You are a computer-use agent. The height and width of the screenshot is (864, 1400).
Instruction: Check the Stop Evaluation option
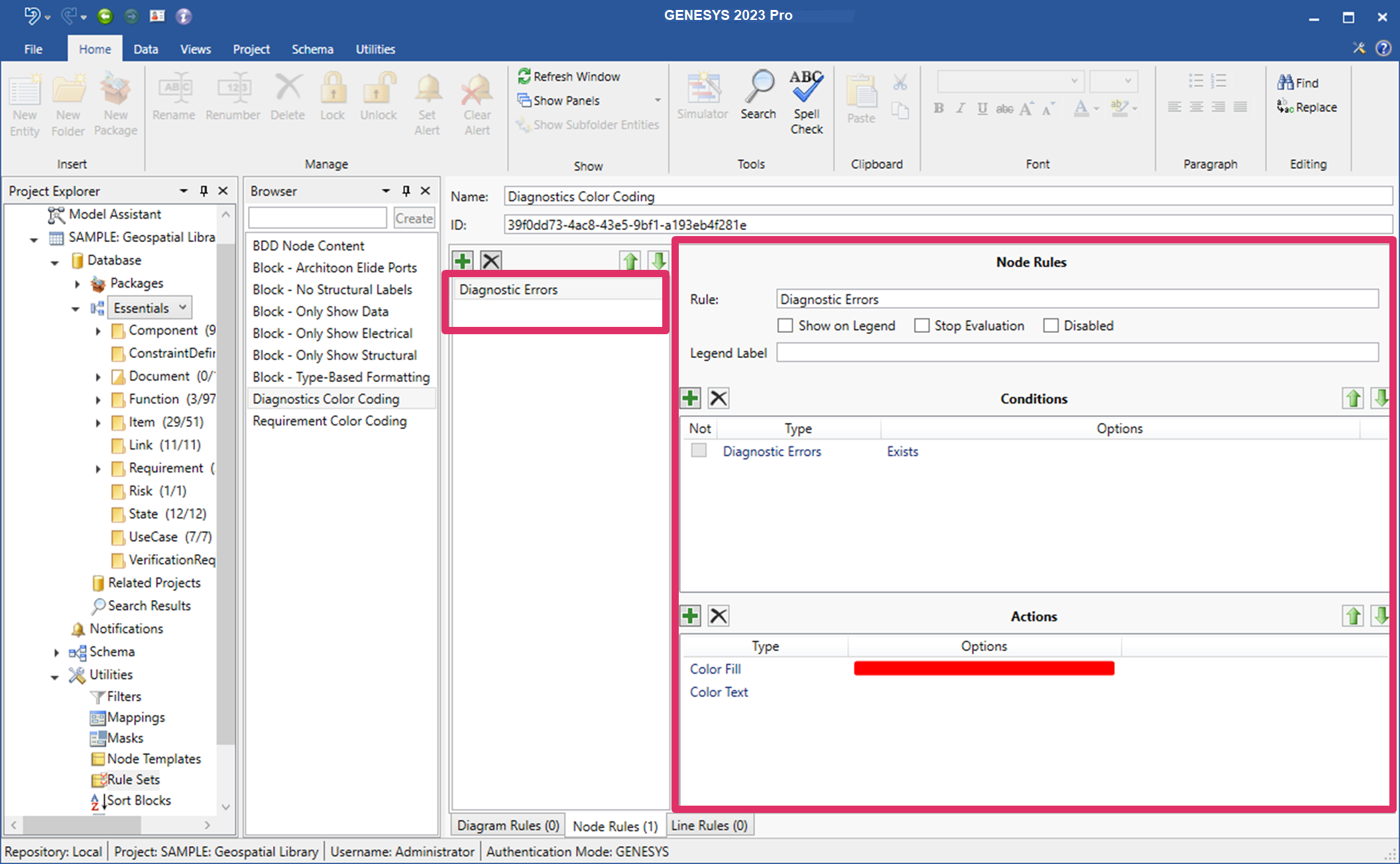pos(921,326)
